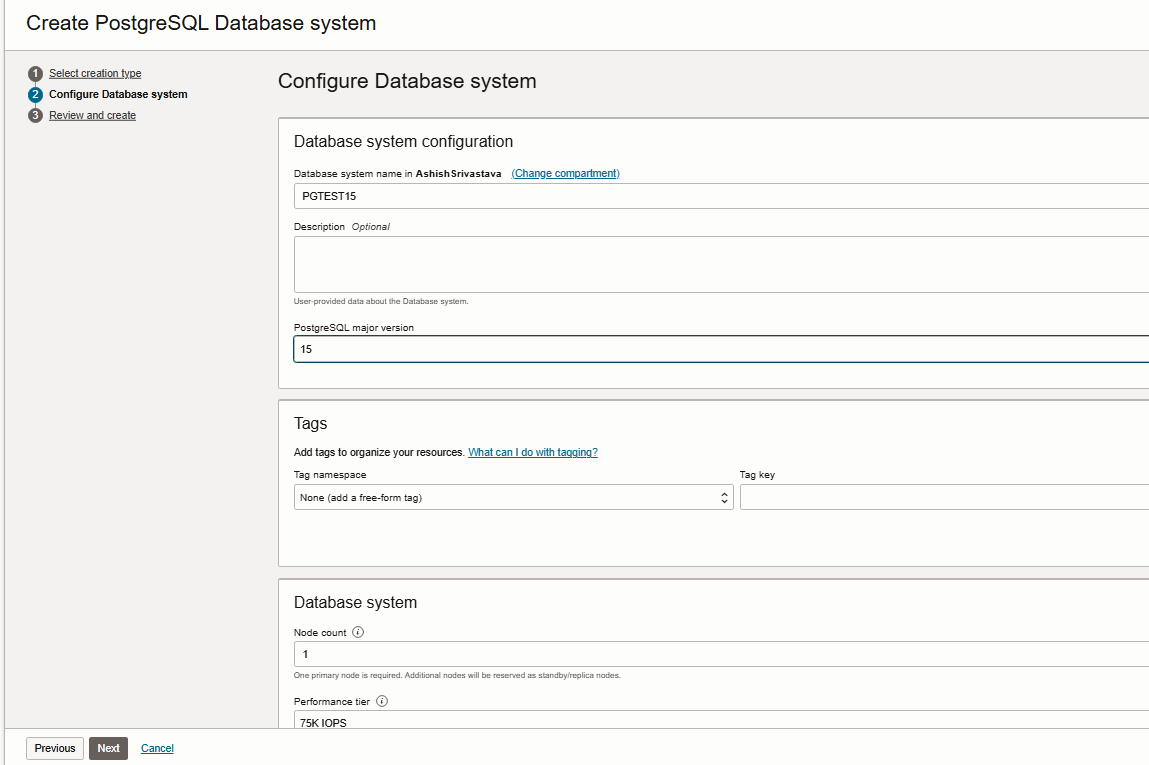This screenshot has height=765, width=1149.
Task: Cancel the database system creation
Action: pyautogui.click(x=157, y=748)
